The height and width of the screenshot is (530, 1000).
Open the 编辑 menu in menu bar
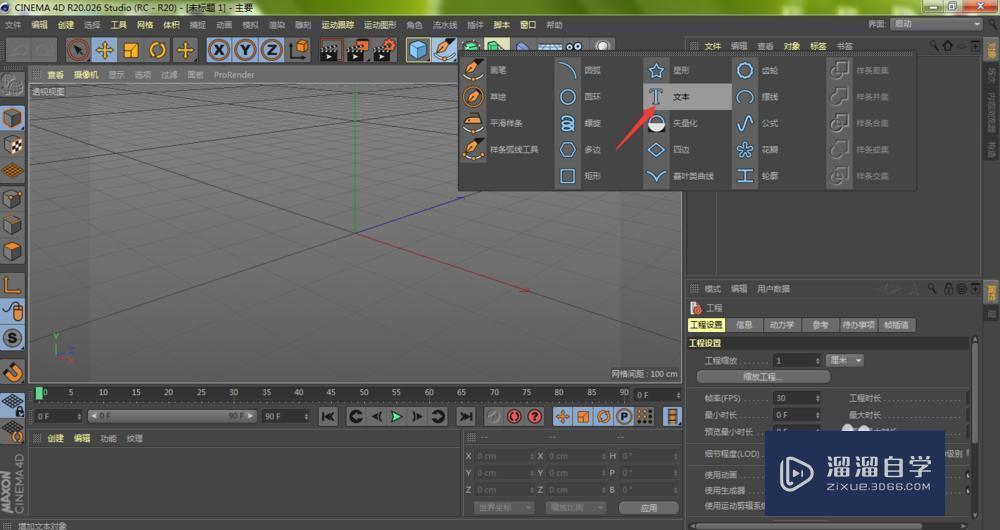point(40,25)
